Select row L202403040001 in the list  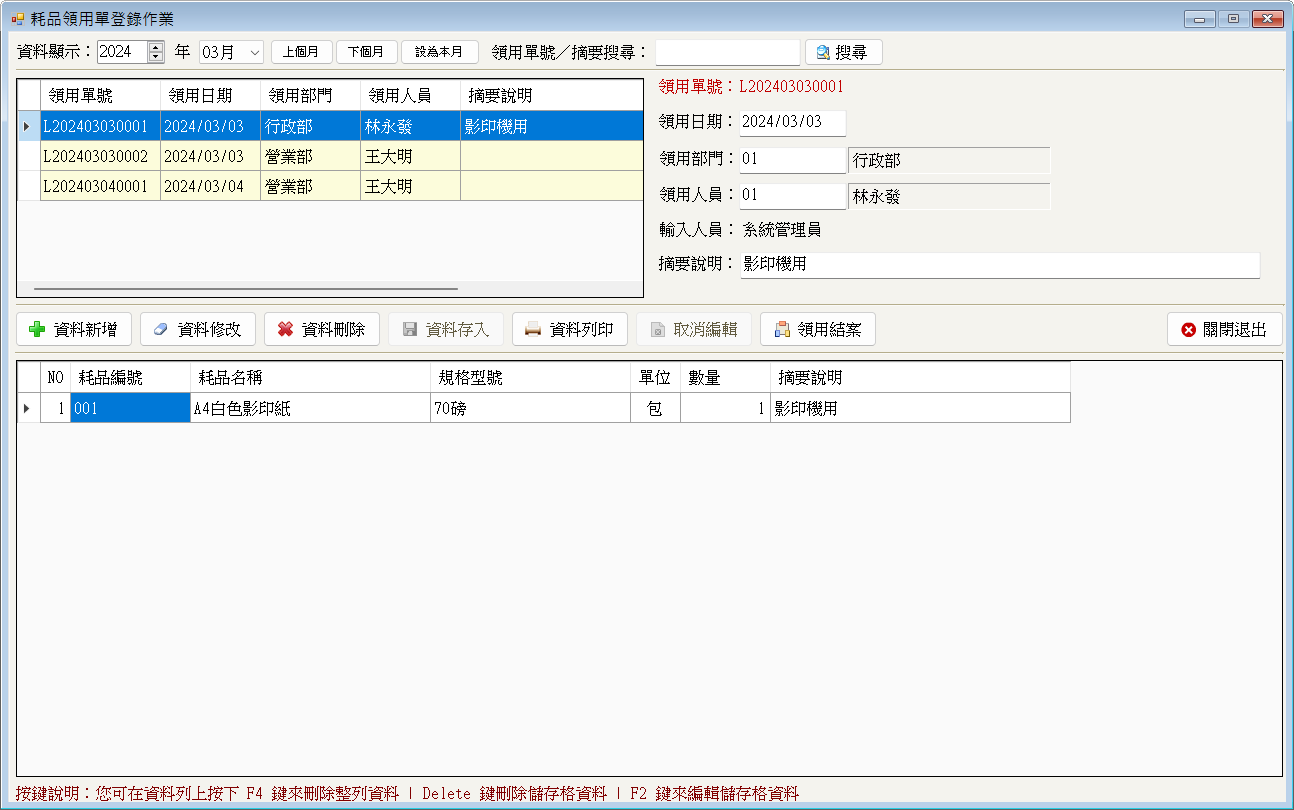[330, 186]
